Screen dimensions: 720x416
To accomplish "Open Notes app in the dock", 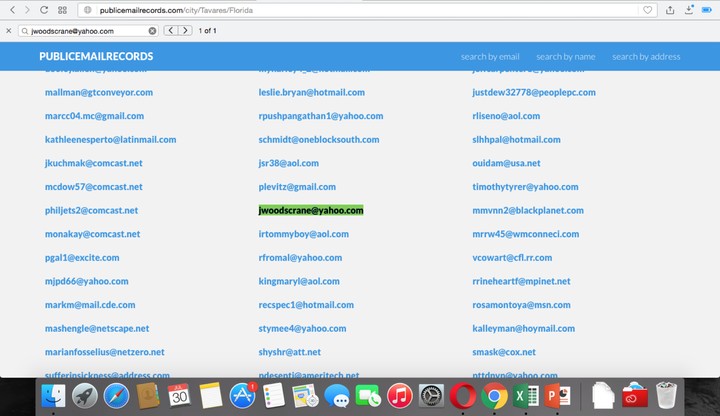I will click(211, 395).
